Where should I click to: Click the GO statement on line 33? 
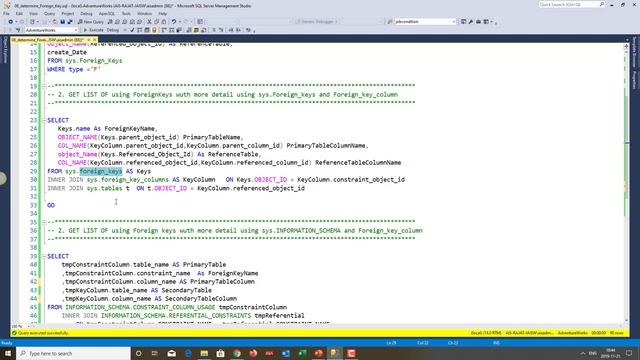51,205
